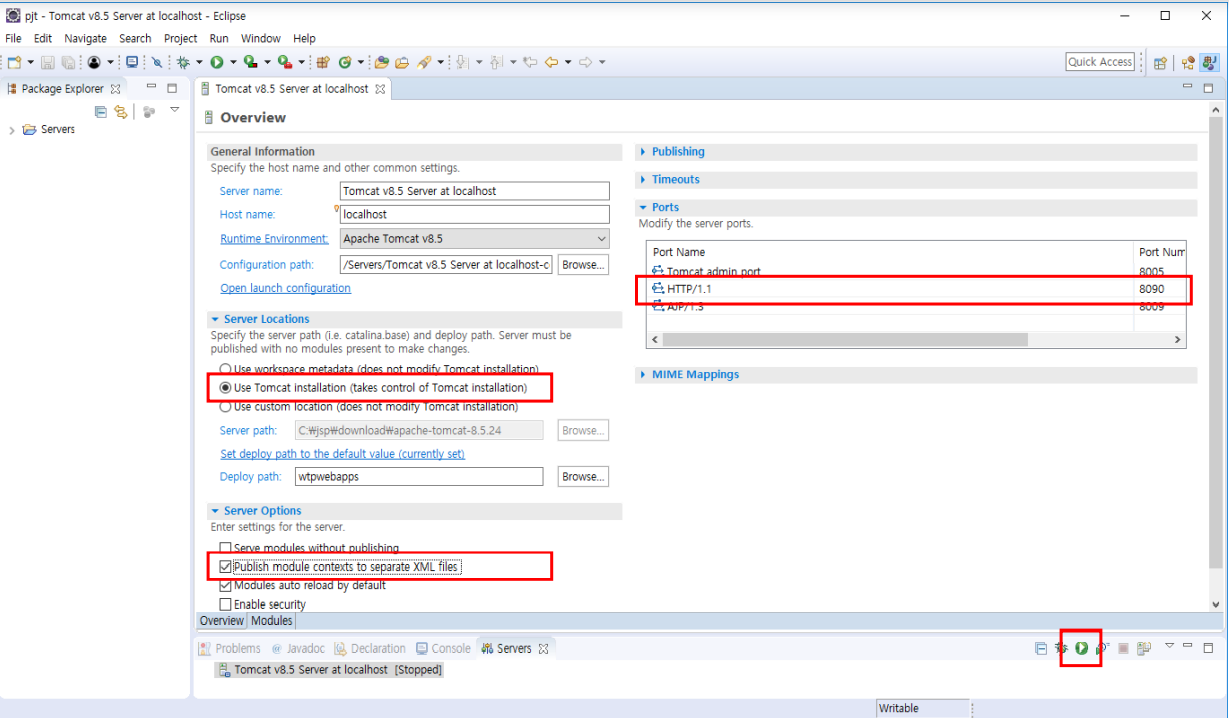Click the Open Type icon in toolbar
The image size is (1229, 718).
(381, 62)
